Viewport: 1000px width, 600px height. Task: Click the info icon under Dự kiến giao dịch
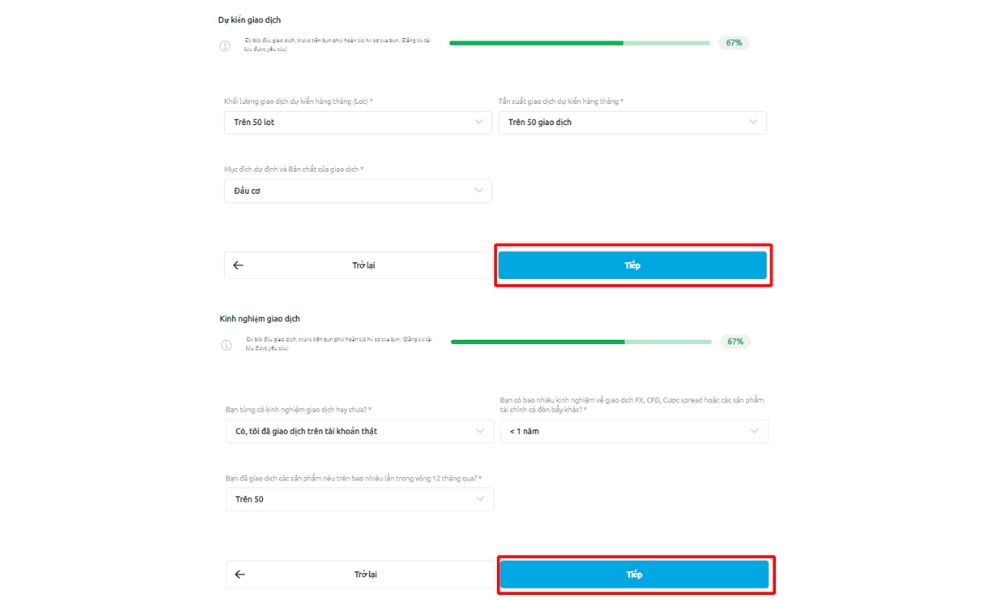click(x=225, y=45)
